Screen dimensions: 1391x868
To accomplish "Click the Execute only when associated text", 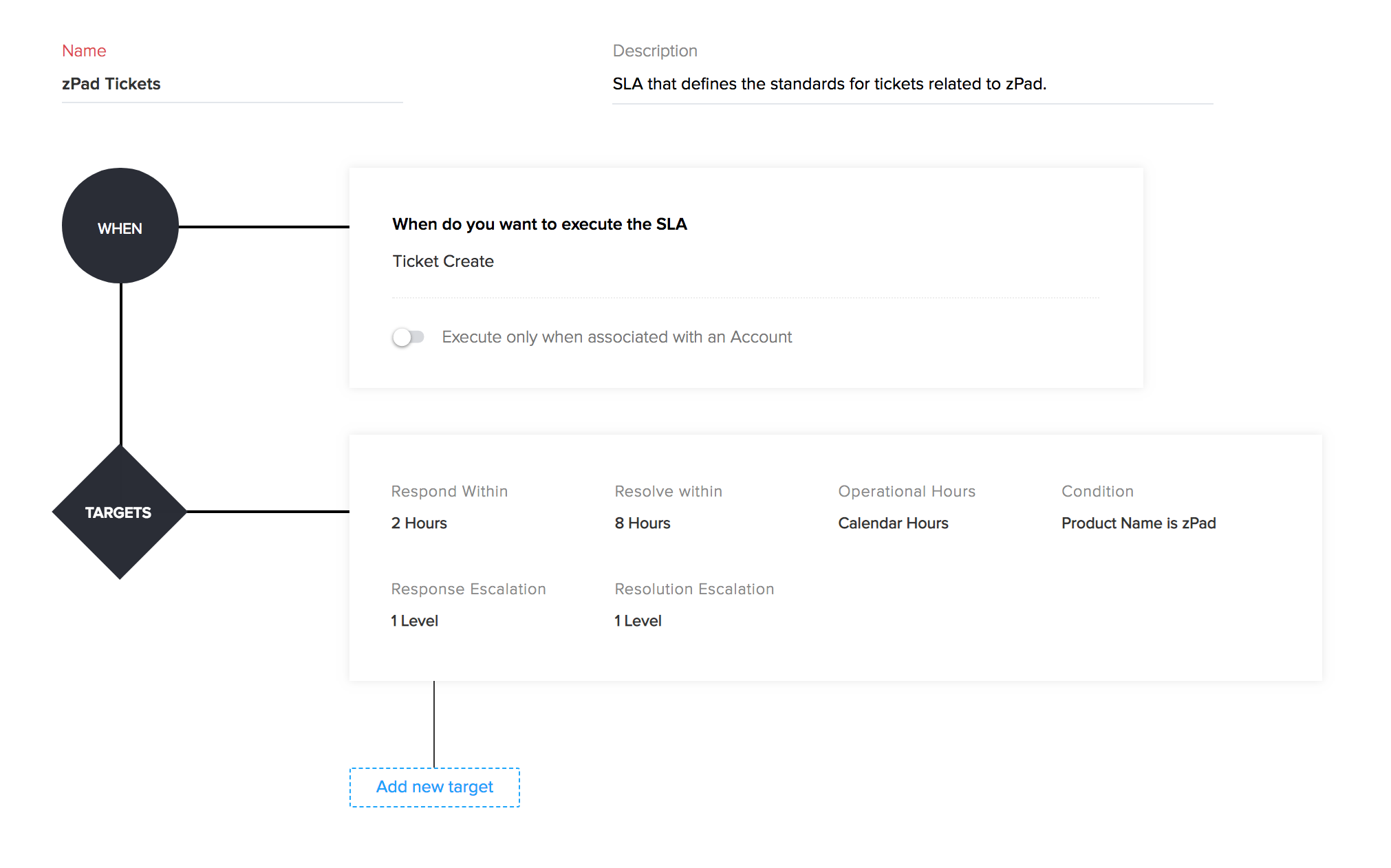I will [x=616, y=337].
